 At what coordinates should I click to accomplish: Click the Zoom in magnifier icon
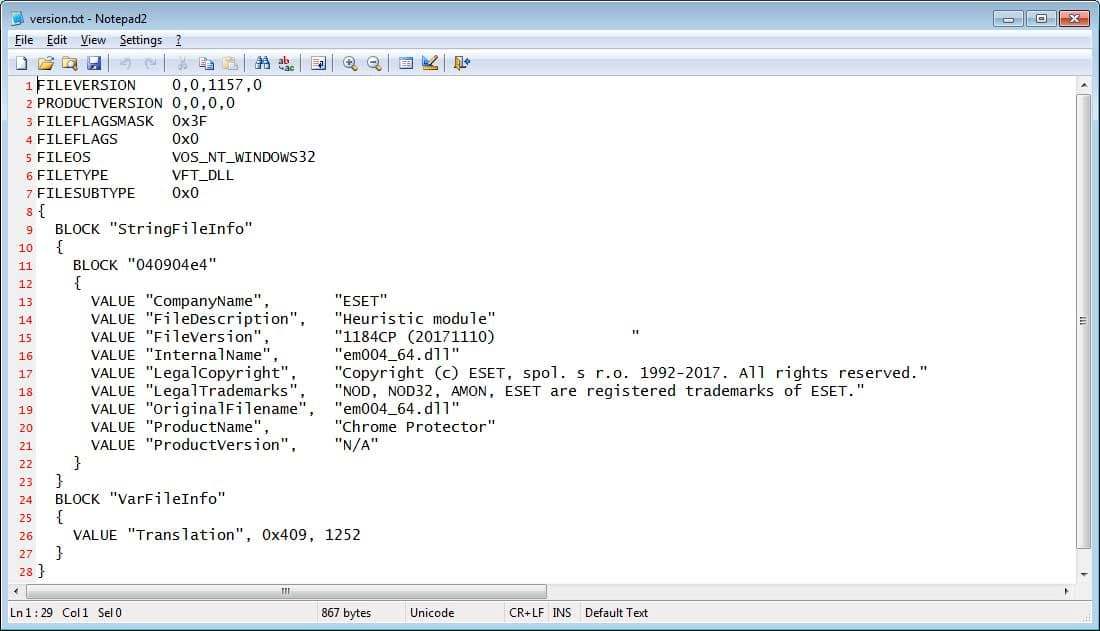point(350,63)
